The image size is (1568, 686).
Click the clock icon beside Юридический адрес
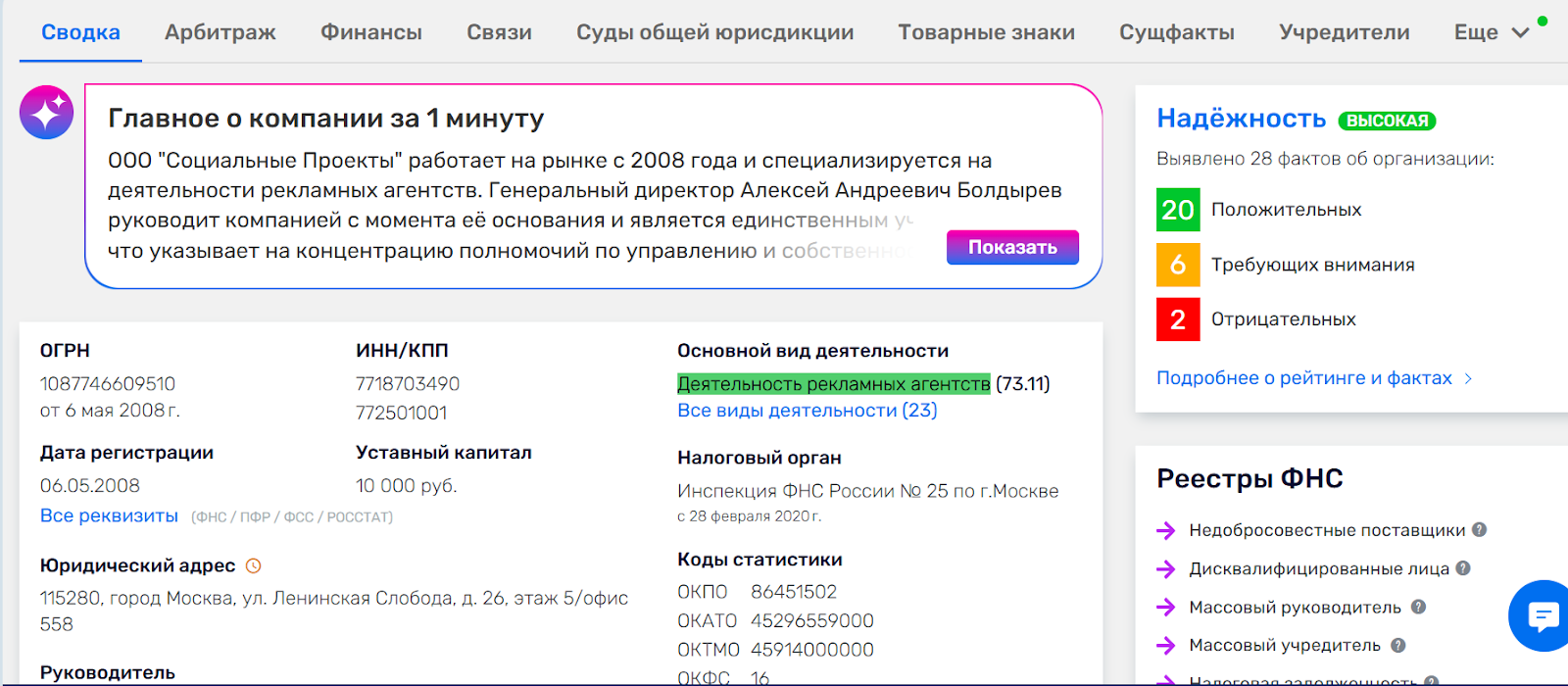(x=253, y=565)
